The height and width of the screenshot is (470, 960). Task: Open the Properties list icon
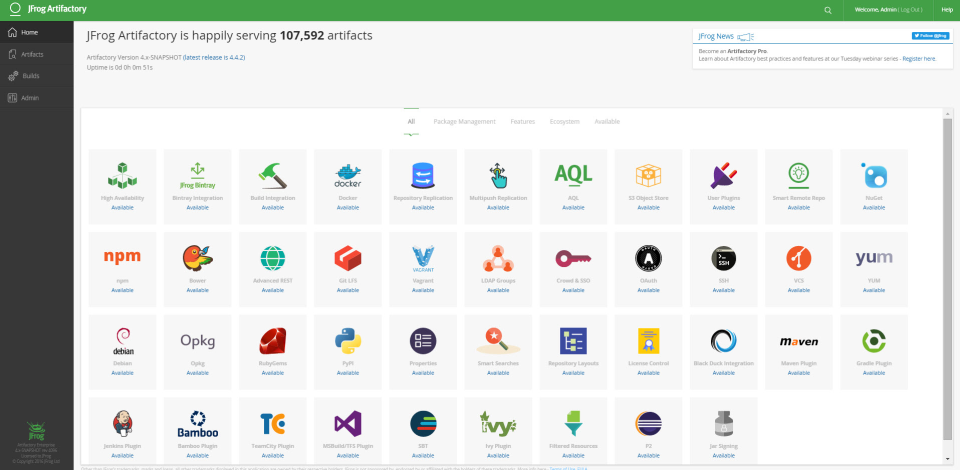423,341
